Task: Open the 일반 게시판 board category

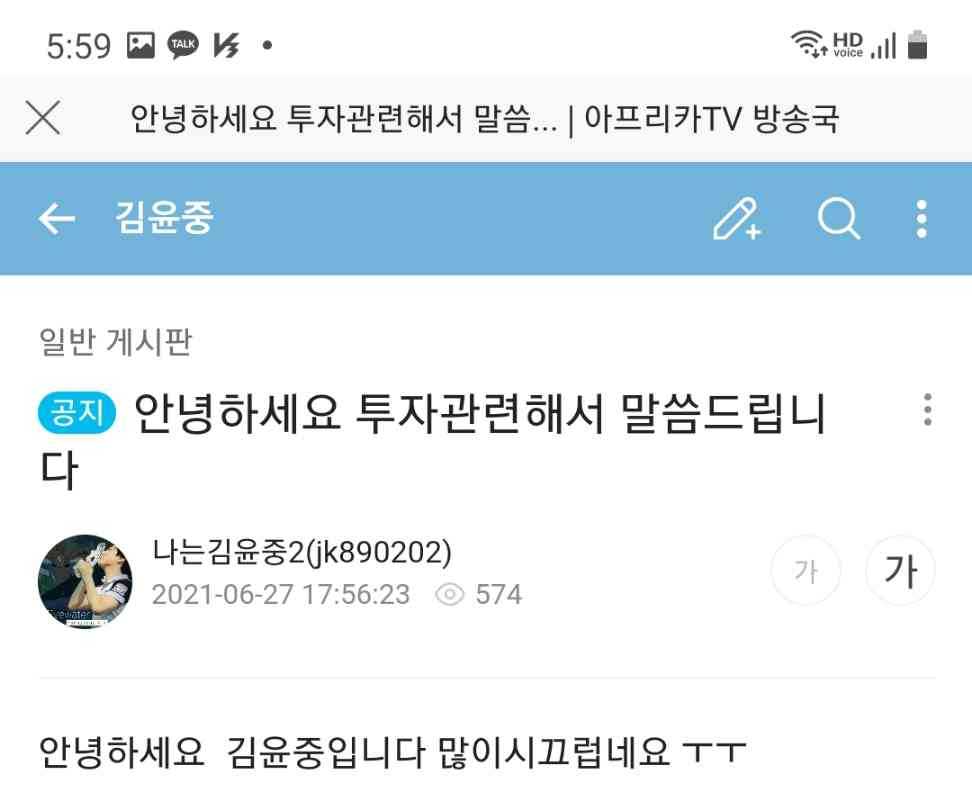Action: [x=115, y=341]
